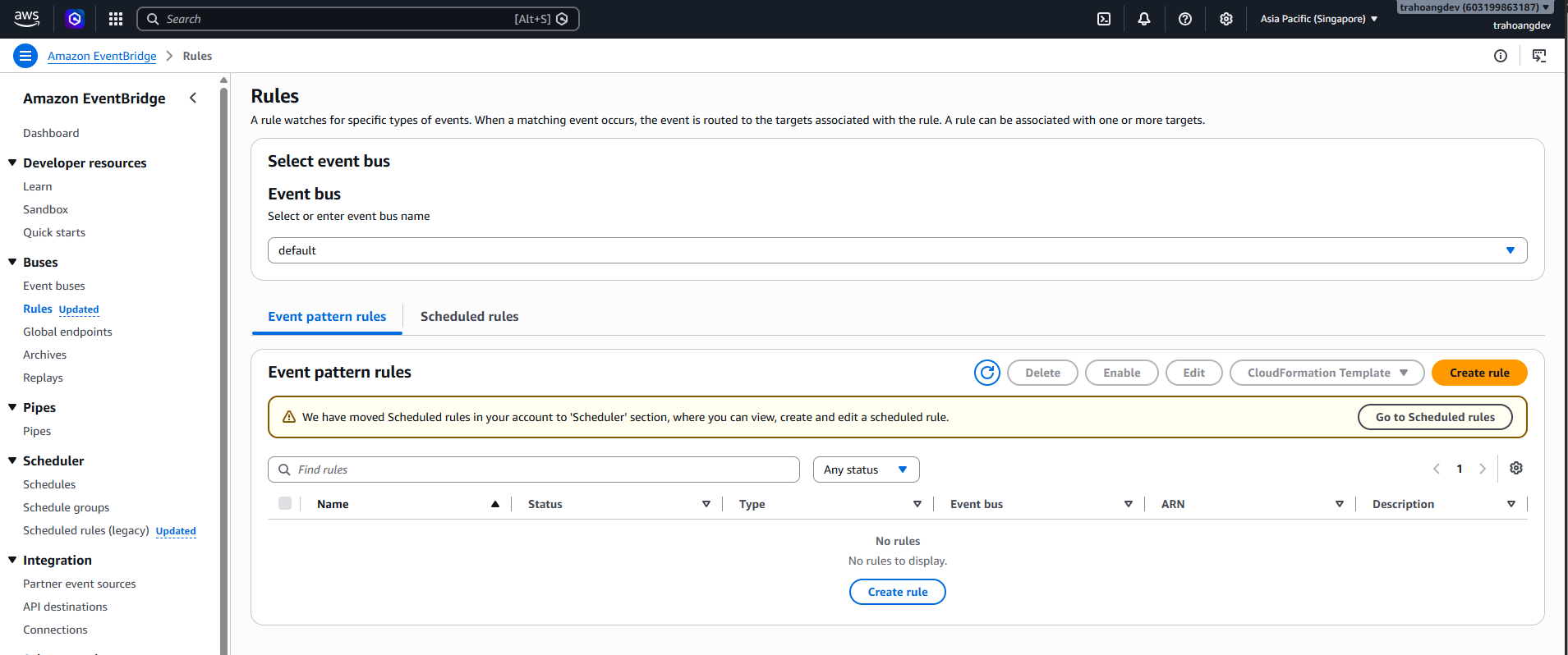The width and height of the screenshot is (1568, 655).
Task: Click the top AWS Search box
Action: [358, 19]
